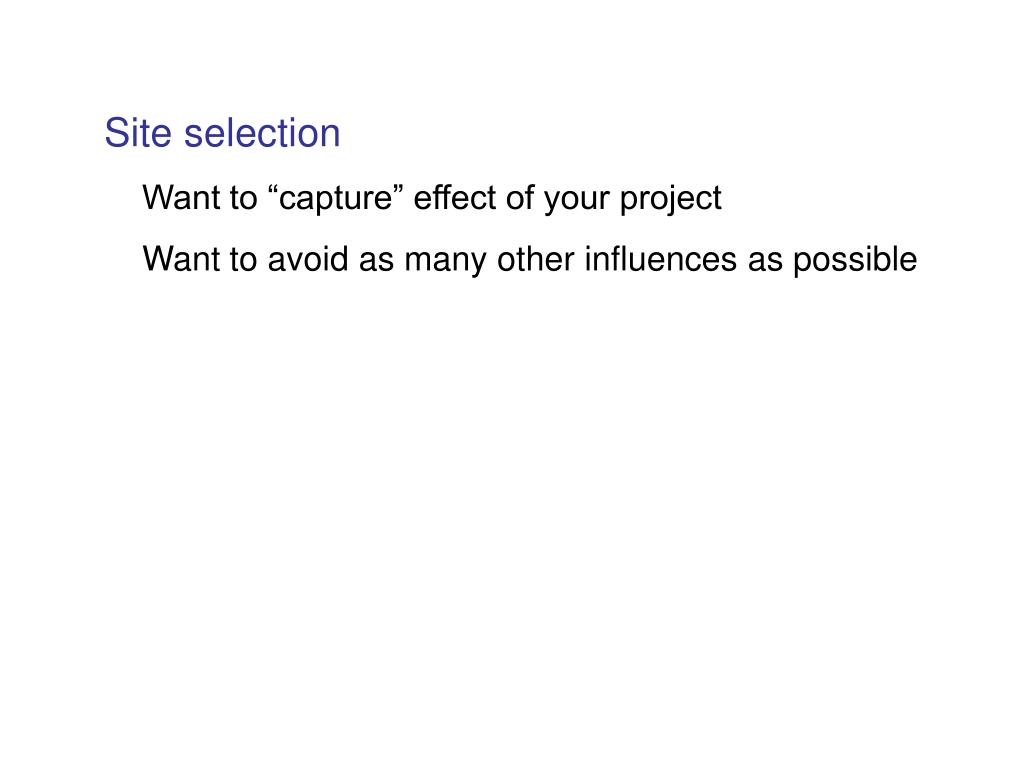Click 'to' before 'avoid' in second line

[x=243, y=260]
